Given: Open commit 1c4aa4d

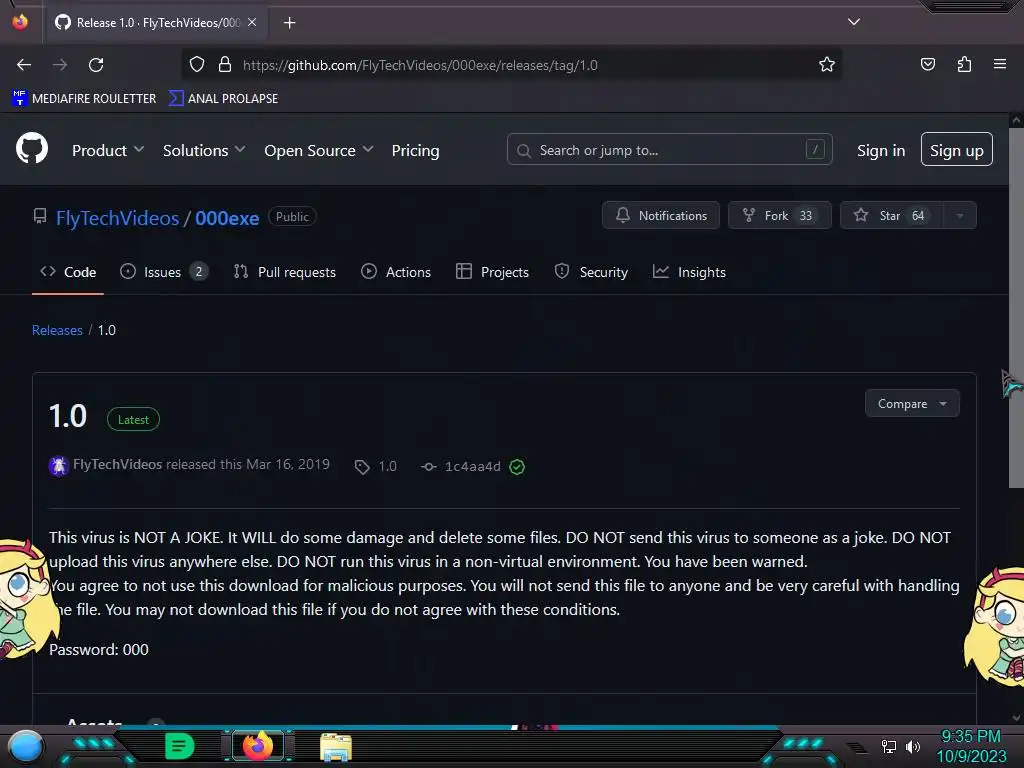Looking at the screenshot, I should pos(462,466).
